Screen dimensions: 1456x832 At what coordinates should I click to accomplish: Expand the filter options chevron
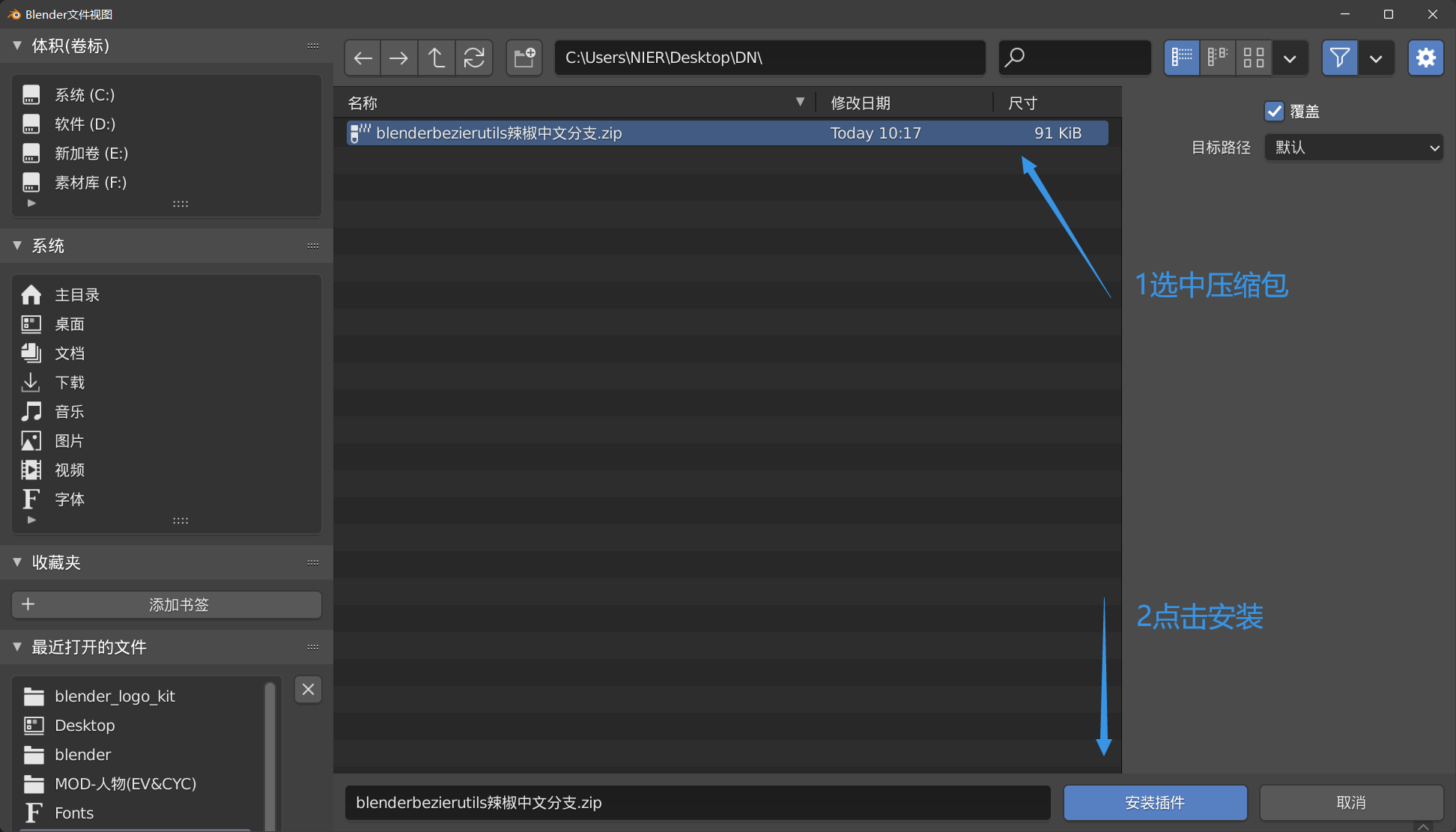point(1377,58)
